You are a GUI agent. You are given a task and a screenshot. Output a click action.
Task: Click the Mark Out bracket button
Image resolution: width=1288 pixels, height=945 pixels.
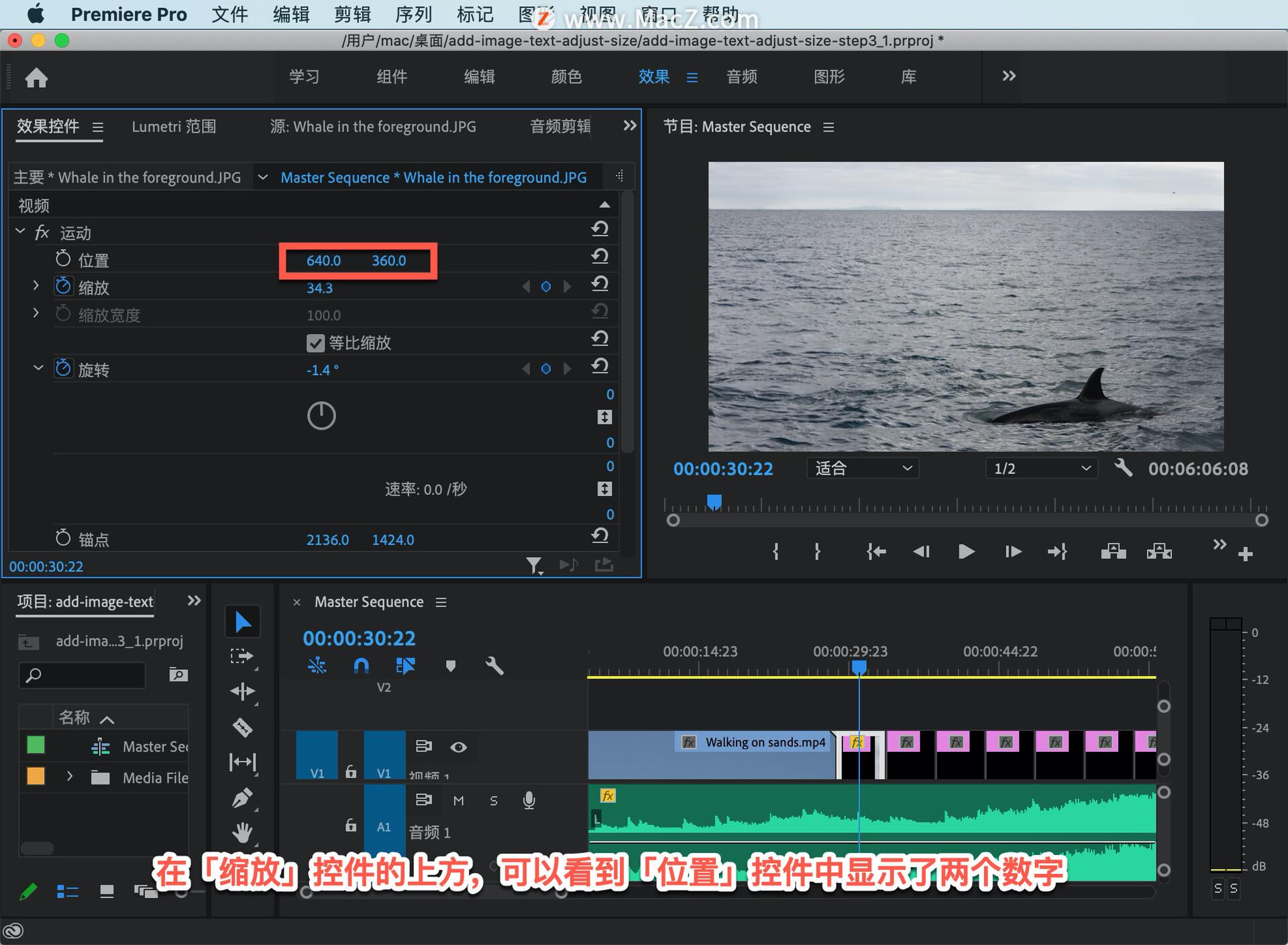coord(817,552)
